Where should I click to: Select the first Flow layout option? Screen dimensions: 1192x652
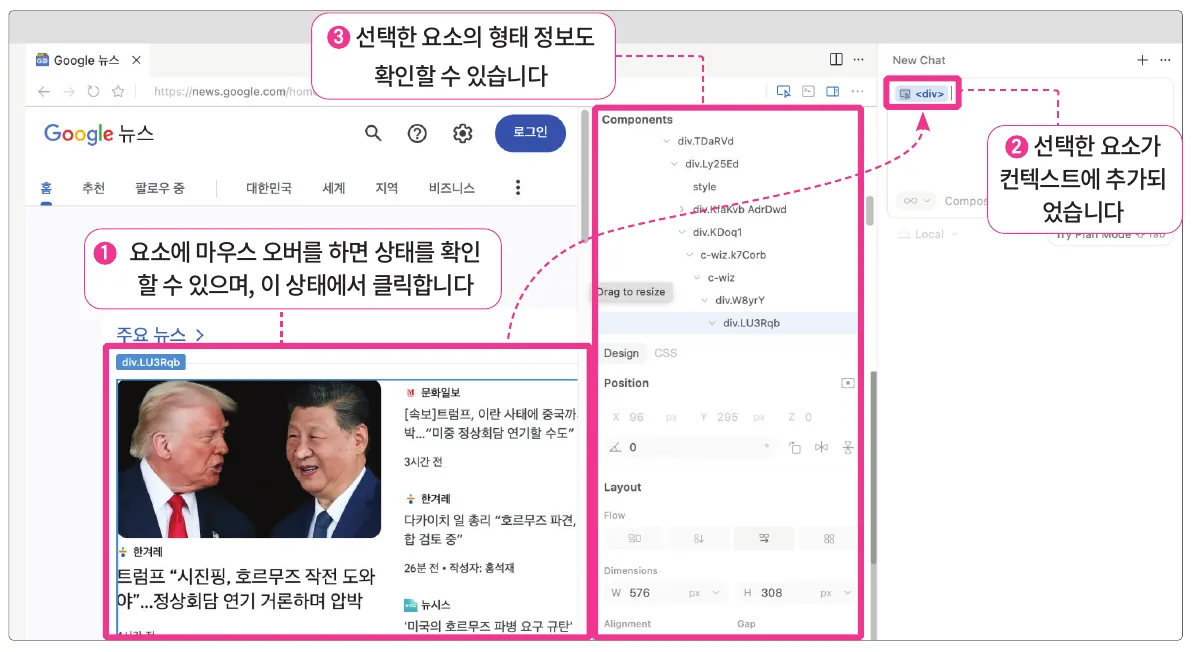[635, 539]
